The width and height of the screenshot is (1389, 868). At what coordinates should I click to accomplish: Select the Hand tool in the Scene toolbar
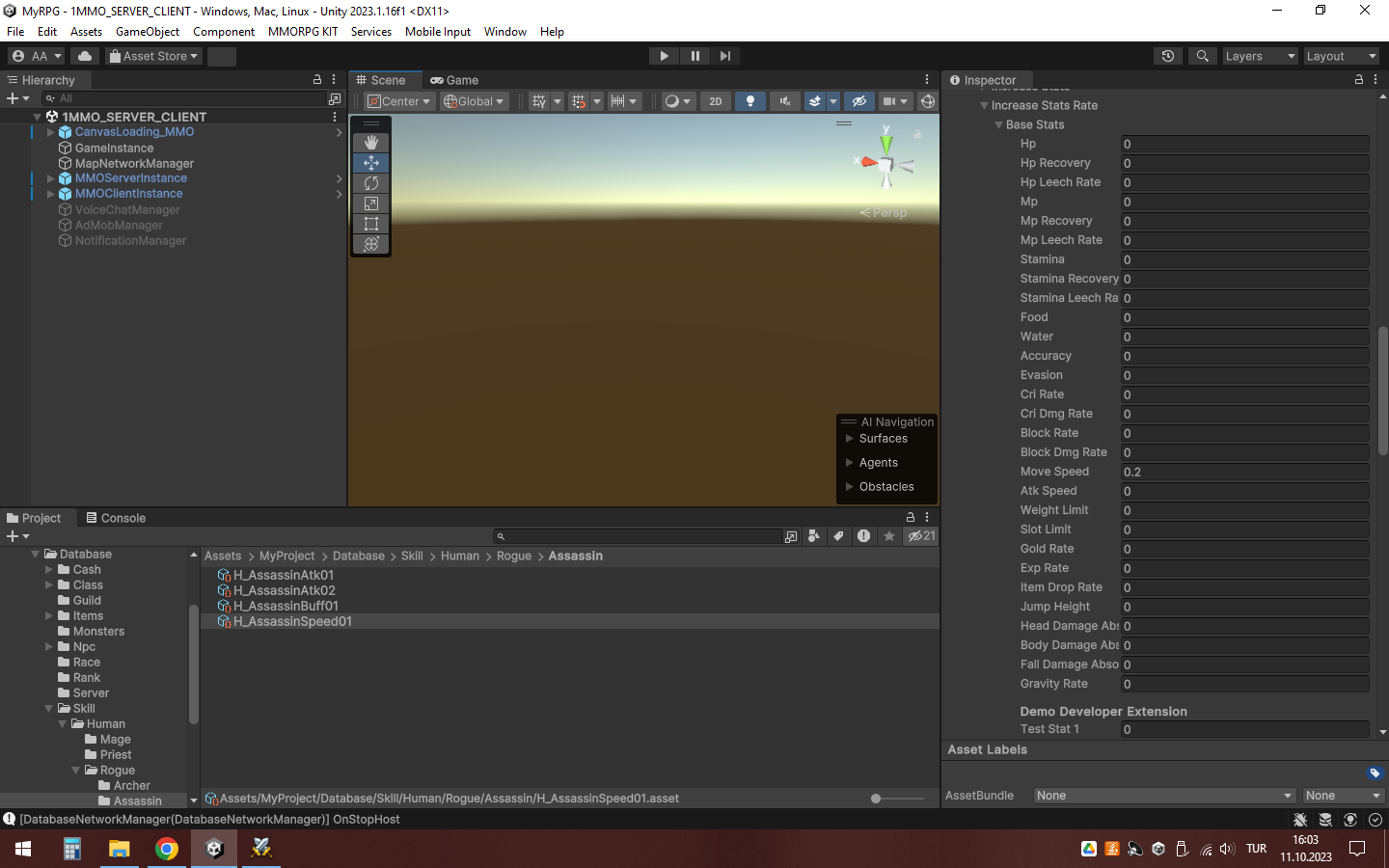(370, 142)
